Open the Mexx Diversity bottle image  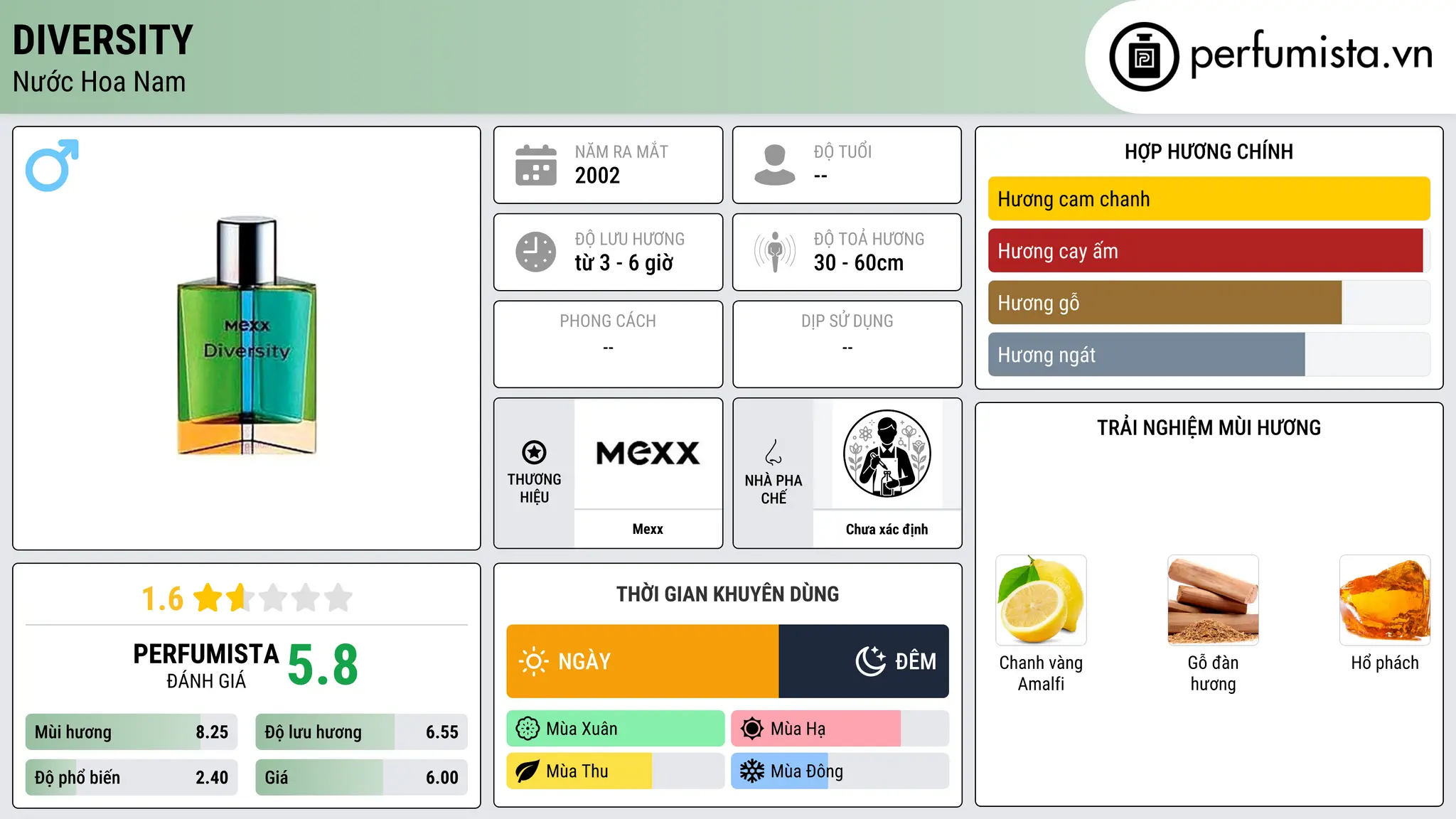pyautogui.click(x=247, y=336)
